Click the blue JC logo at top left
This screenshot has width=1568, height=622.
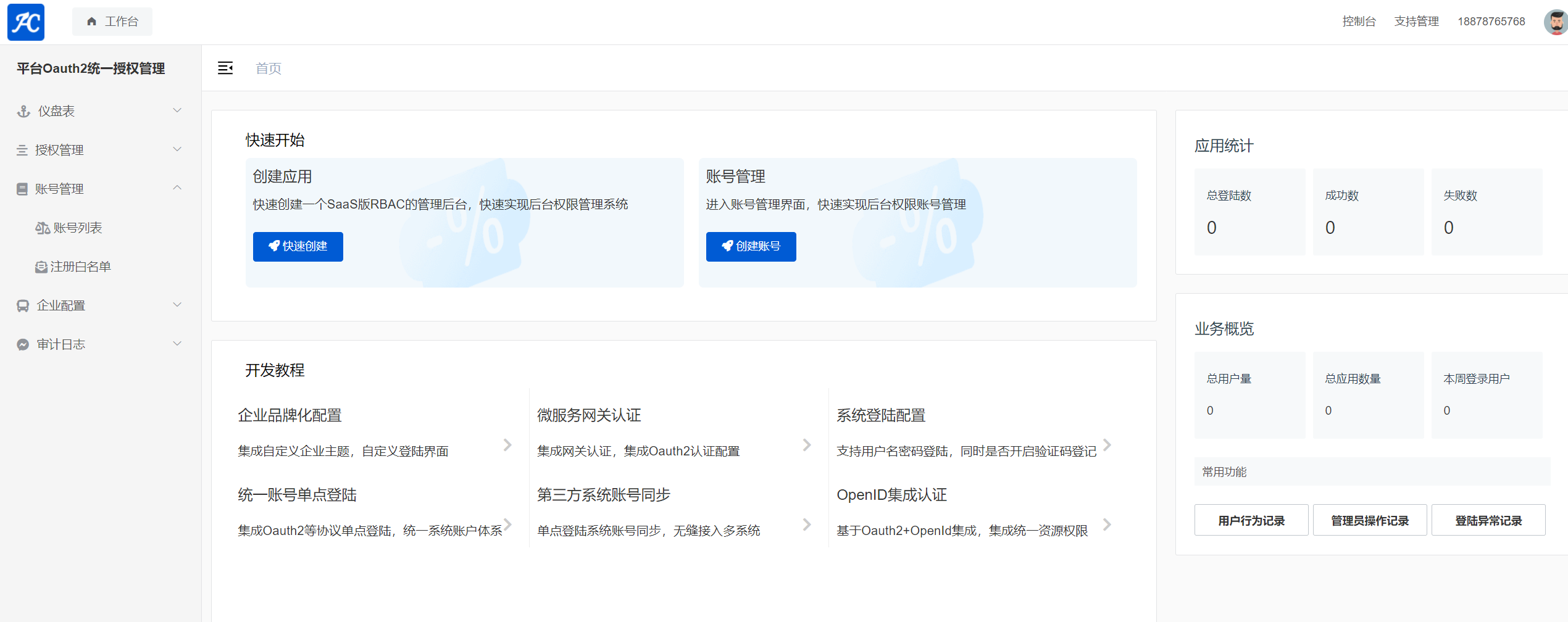pos(25,22)
